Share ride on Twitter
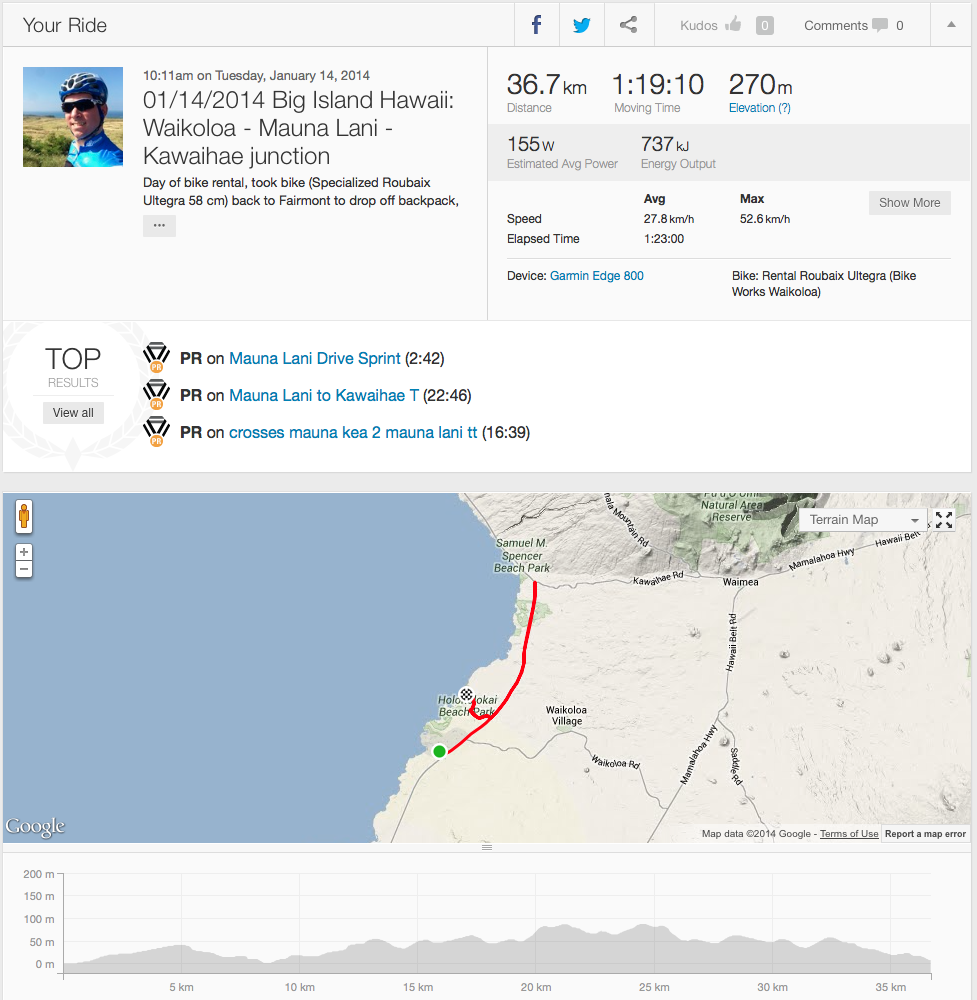 pyautogui.click(x=582, y=25)
